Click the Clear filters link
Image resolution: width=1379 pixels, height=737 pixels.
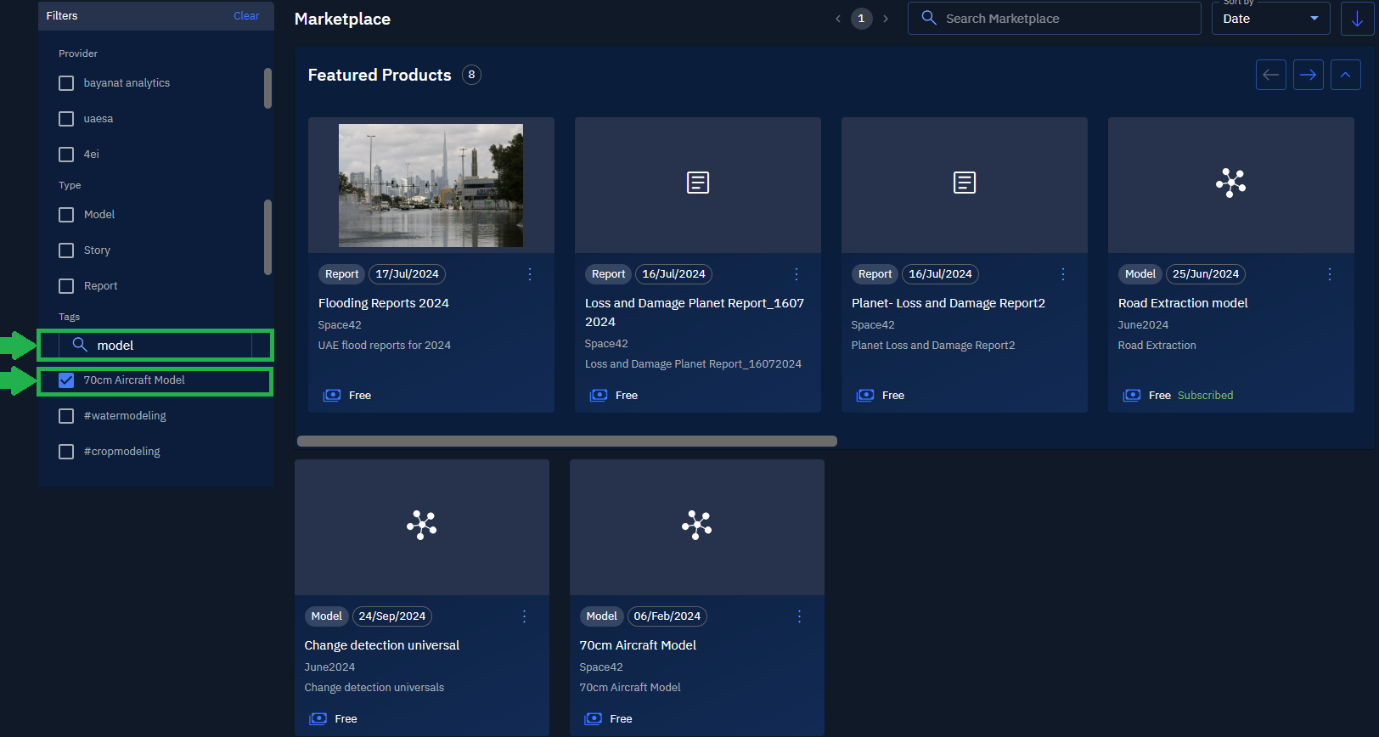tap(246, 16)
